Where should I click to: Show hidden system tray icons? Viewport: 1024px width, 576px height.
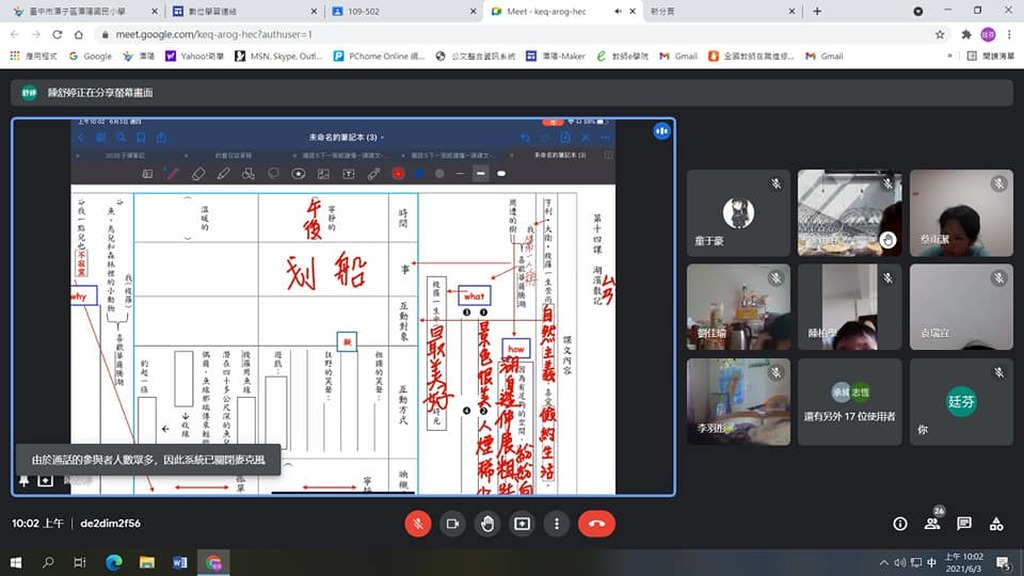pos(884,562)
